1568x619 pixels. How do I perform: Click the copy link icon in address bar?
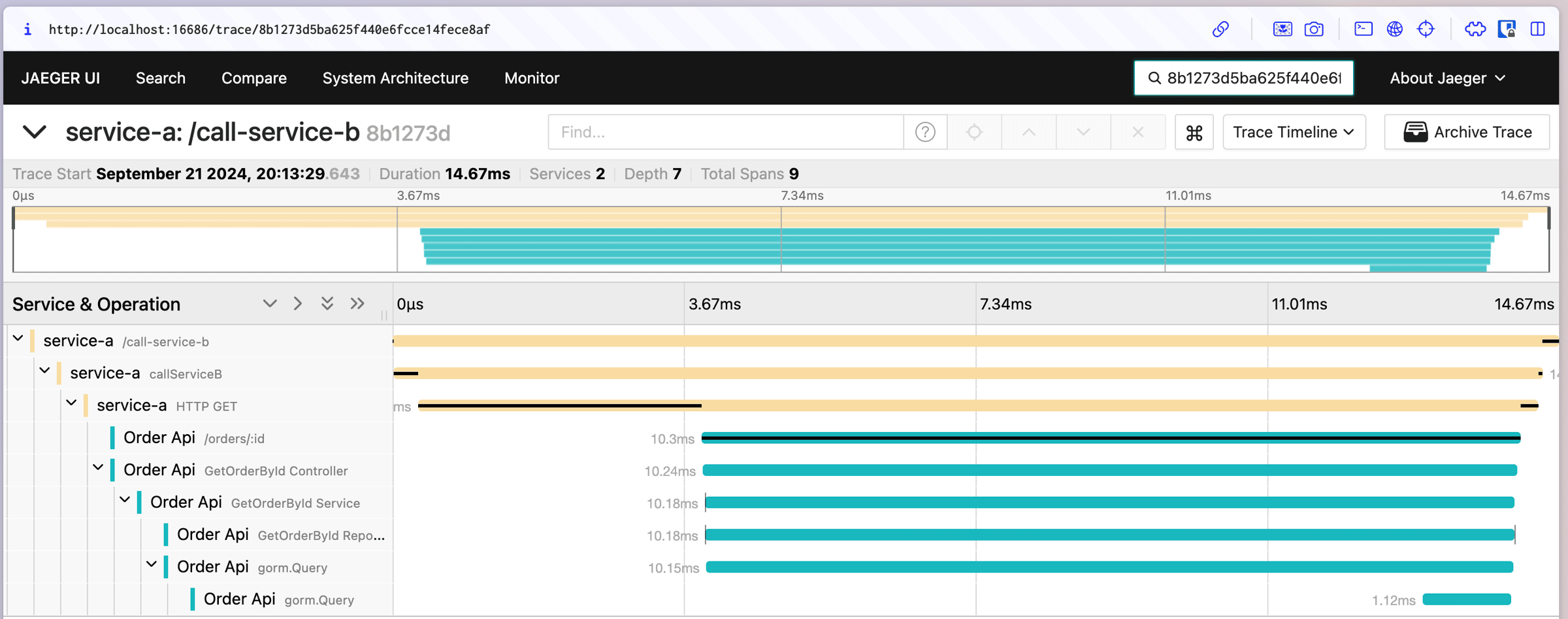click(1220, 29)
